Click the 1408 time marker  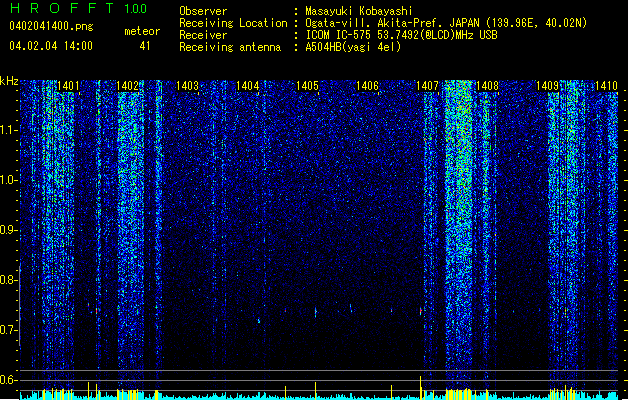pyautogui.click(x=487, y=86)
